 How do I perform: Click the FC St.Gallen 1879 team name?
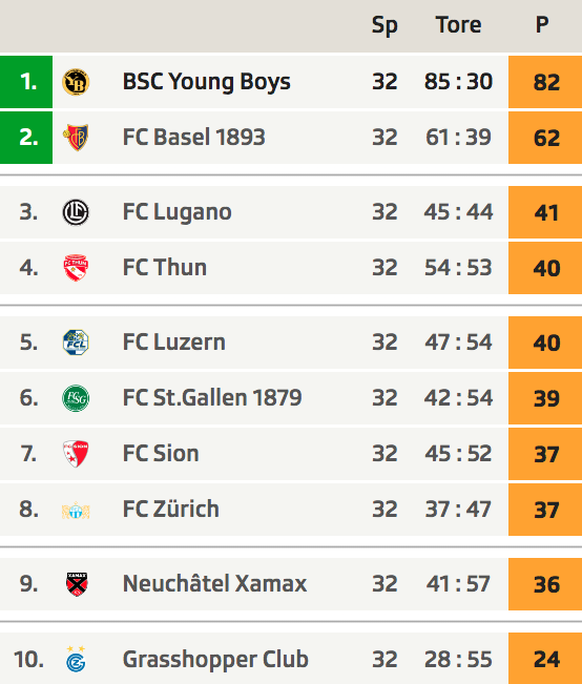pyautogui.click(x=212, y=398)
